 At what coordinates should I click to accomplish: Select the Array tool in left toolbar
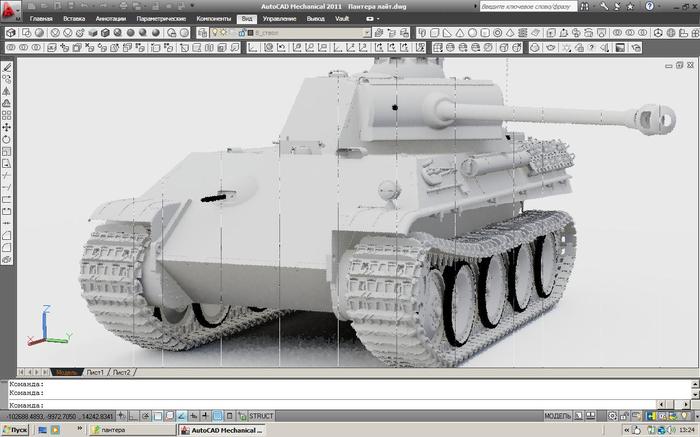[7, 114]
